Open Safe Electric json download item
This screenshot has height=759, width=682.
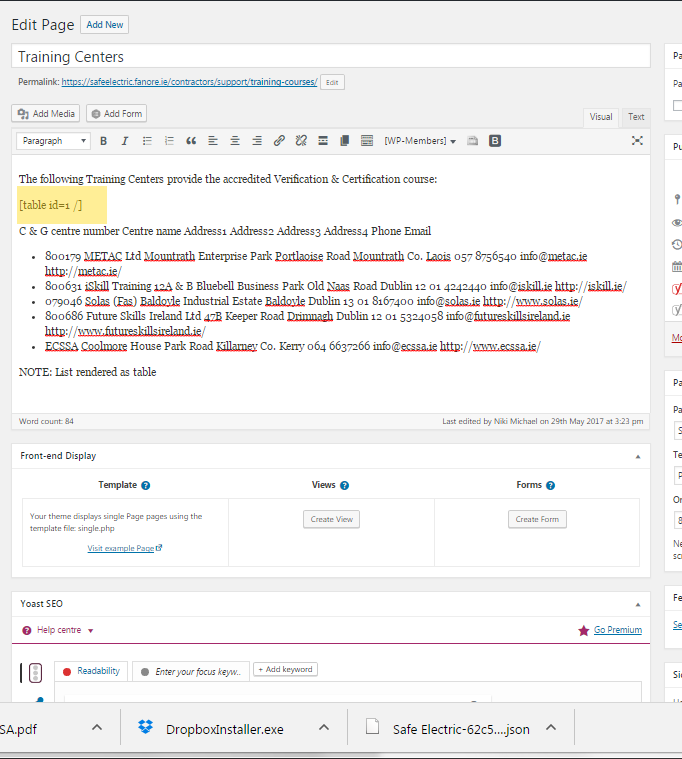tap(461, 729)
